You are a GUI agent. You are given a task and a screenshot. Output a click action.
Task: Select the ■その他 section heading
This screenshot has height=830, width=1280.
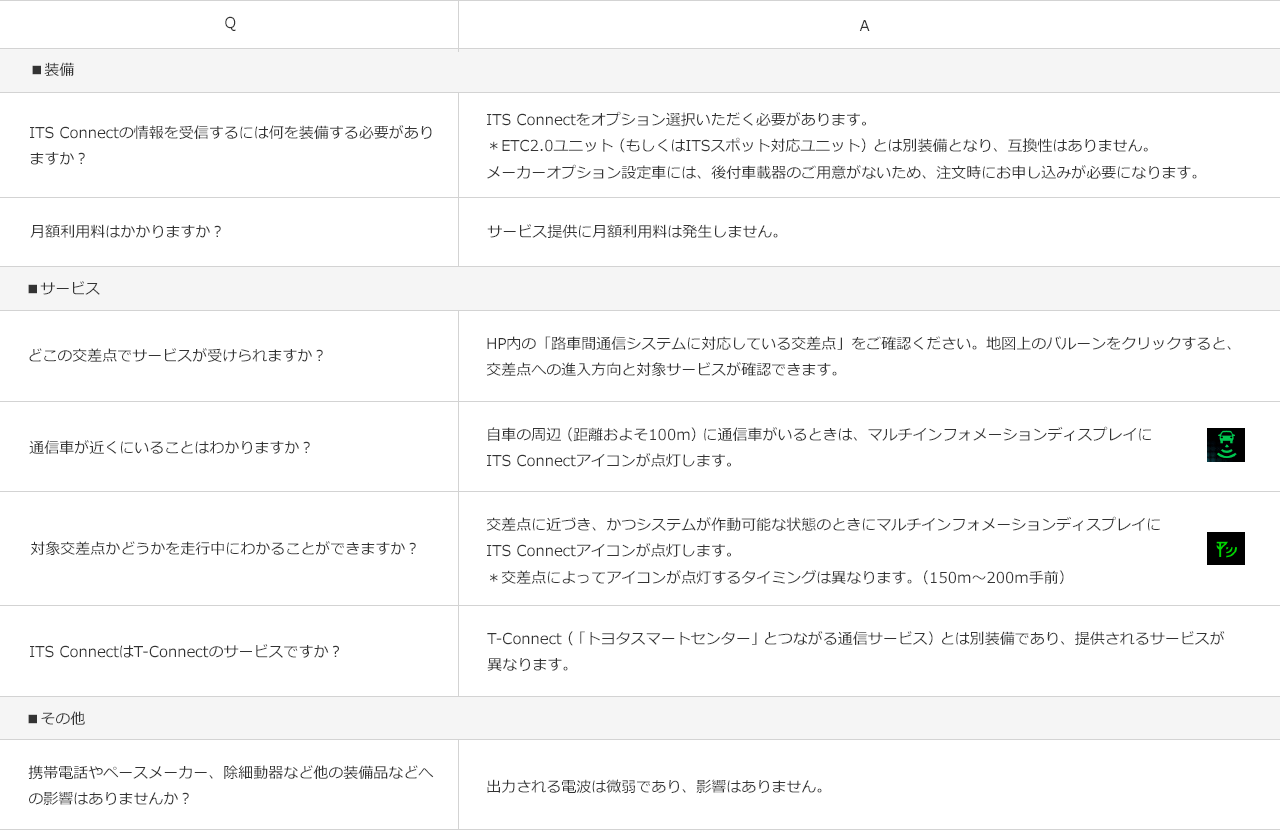pyautogui.click(x=56, y=718)
